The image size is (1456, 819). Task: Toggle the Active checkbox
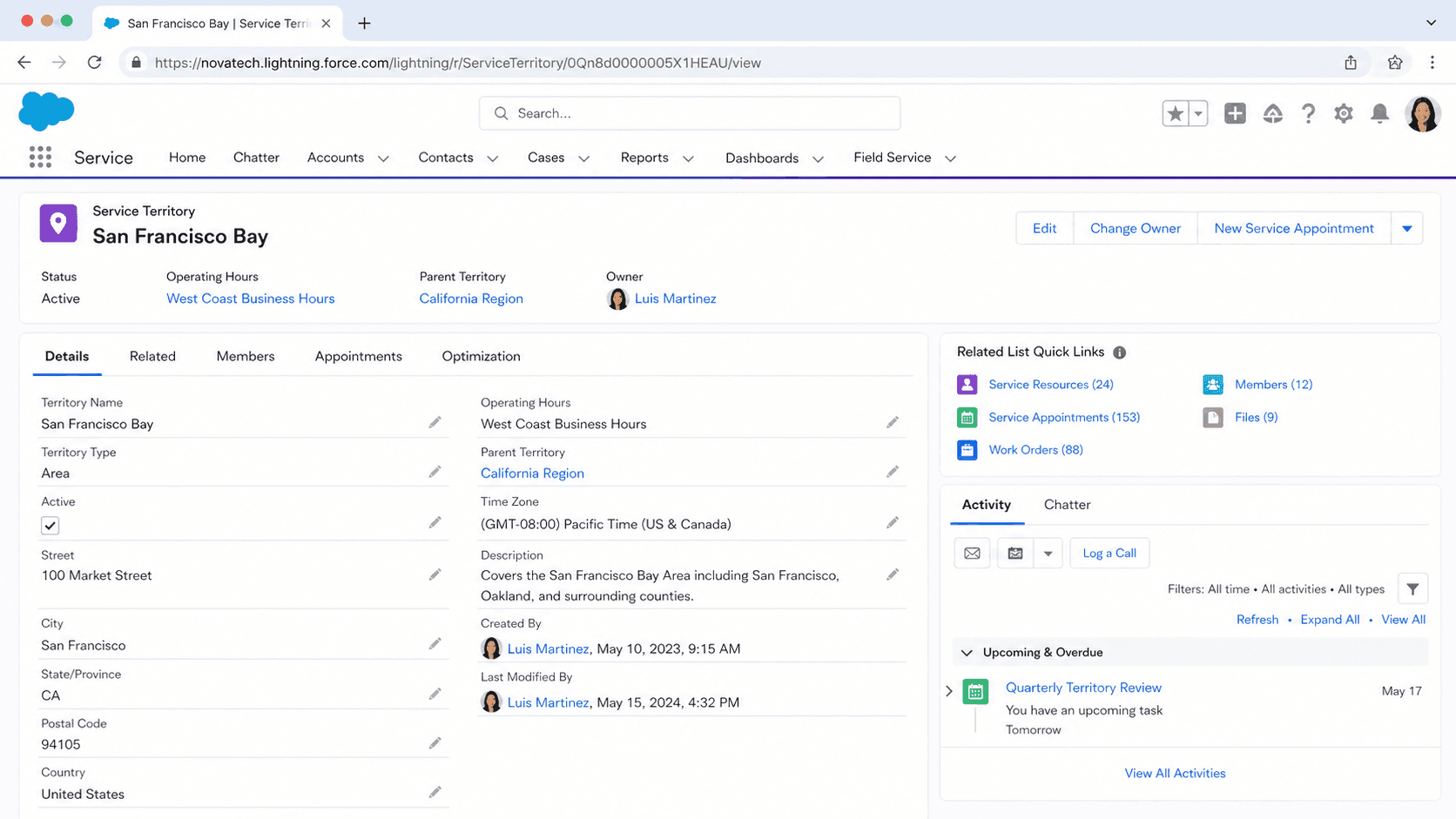pyautogui.click(x=51, y=526)
